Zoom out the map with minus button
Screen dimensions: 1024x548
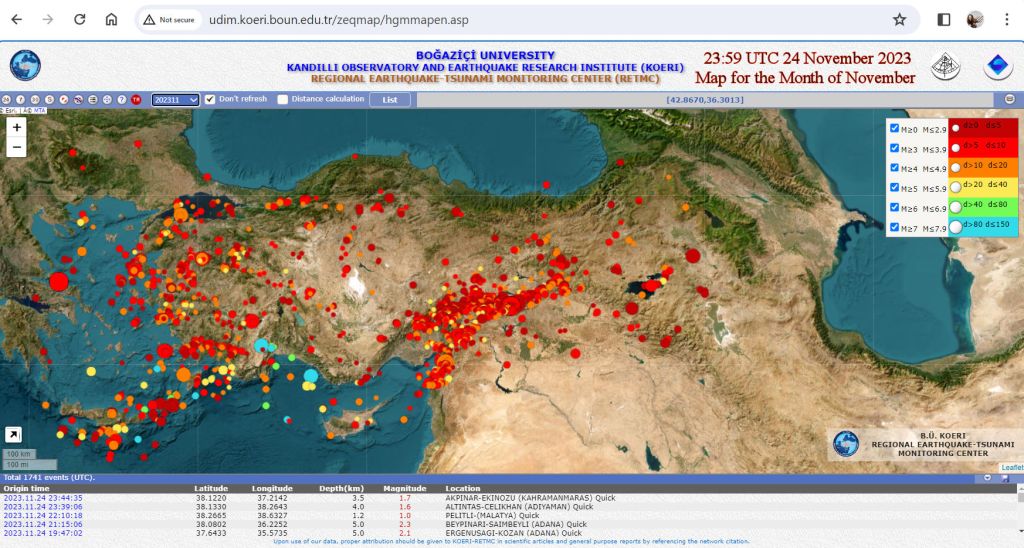click(16, 147)
